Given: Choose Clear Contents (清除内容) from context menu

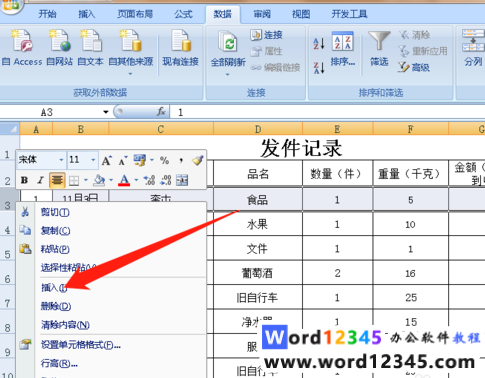Looking at the screenshot, I should pyautogui.click(x=111, y=325).
